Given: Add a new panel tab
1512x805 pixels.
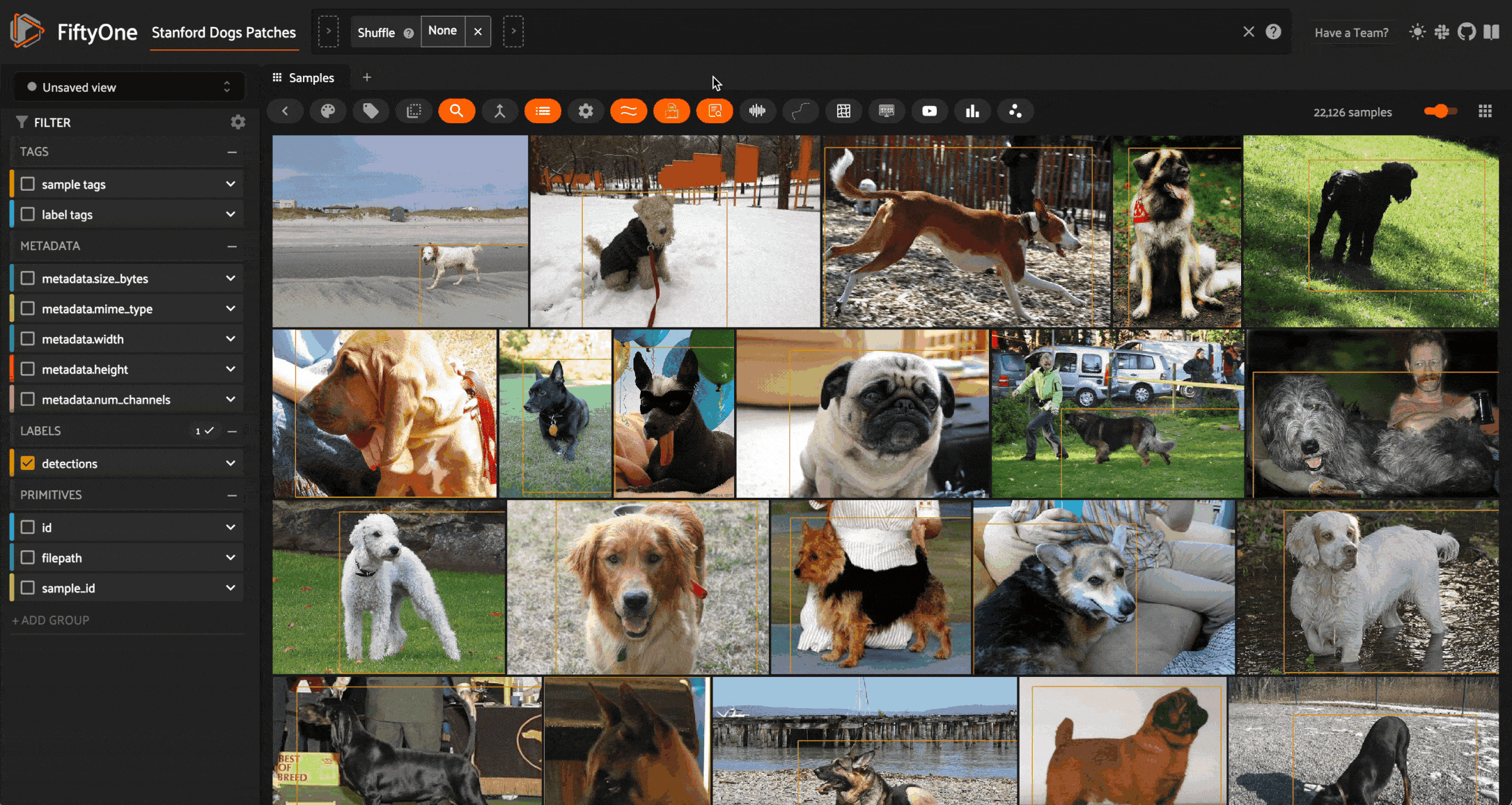Looking at the screenshot, I should [x=367, y=77].
